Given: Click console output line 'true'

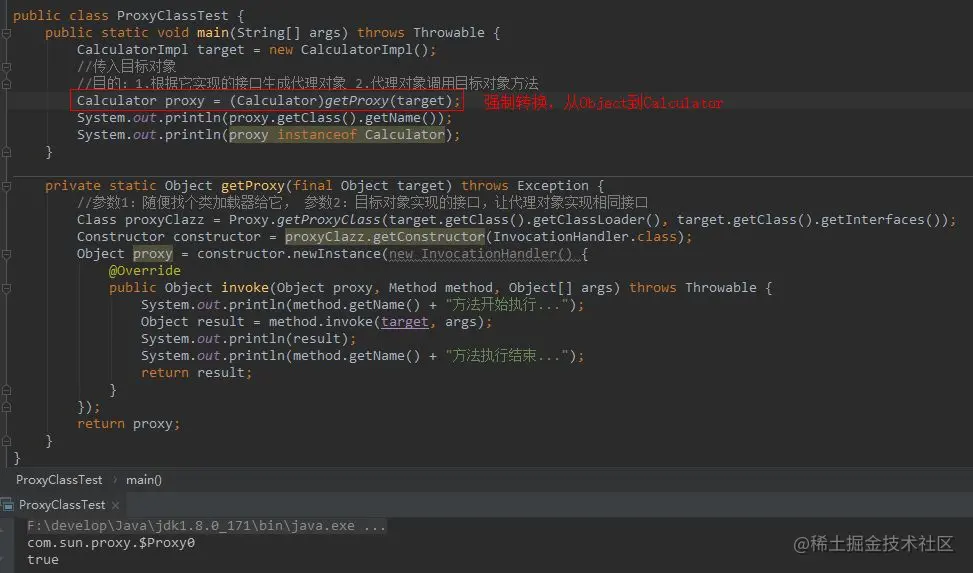Looking at the screenshot, I should (43, 559).
